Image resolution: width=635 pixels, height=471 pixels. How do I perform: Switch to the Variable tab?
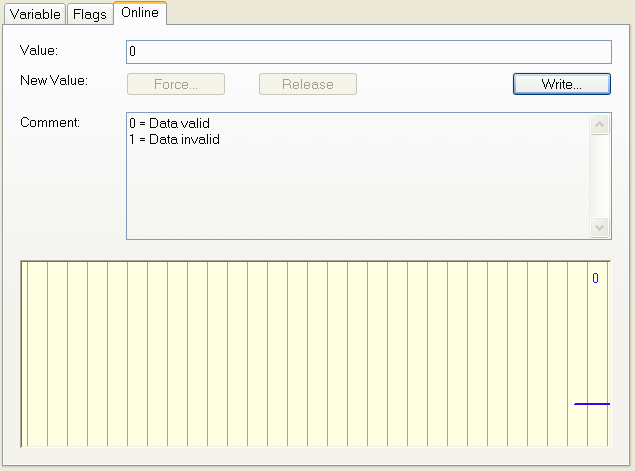(35, 14)
